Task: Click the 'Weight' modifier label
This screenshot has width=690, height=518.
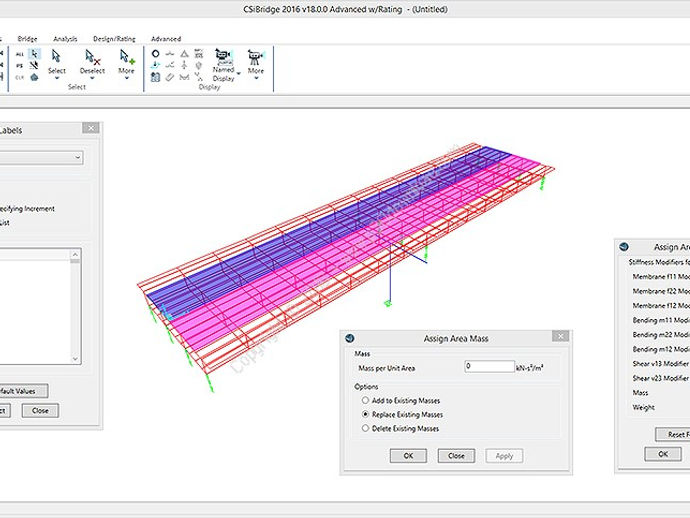Action: (644, 408)
